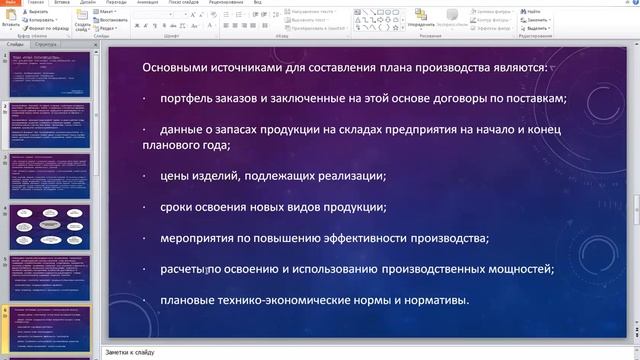This screenshot has height=360, width=640.
Task: Switch to Структура outline pane tab
Action: tap(45, 44)
